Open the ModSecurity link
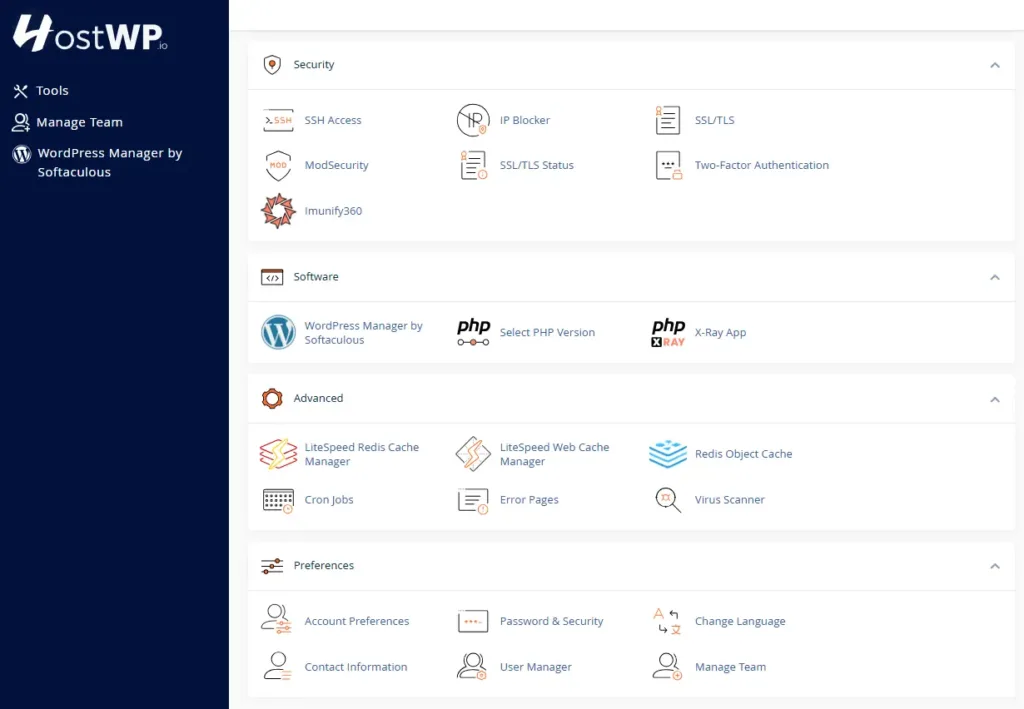 click(x=336, y=165)
